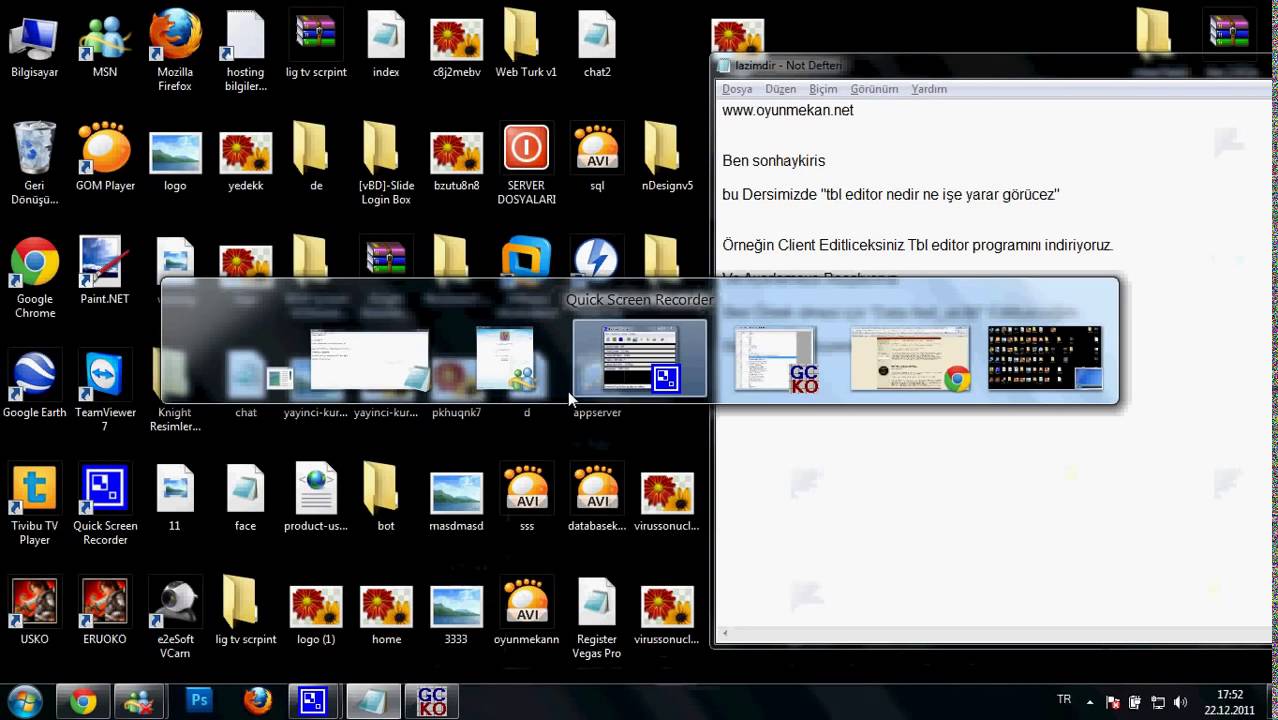The image size is (1278, 720).
Task: Select the hosting bilgiler file on desktop
Action: (x=246, y=50)
